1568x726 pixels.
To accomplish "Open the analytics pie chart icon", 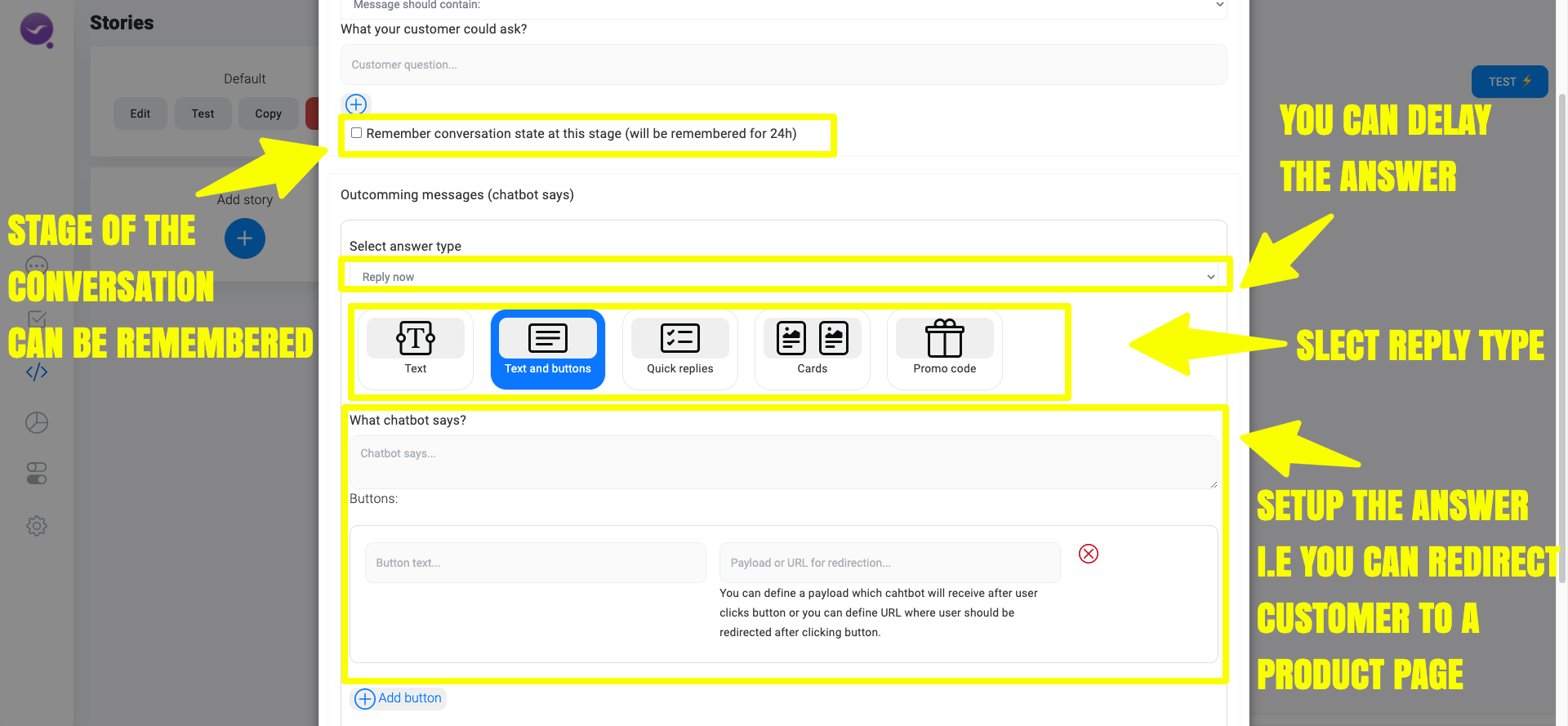I will pyautogui.click(x=37, y=422).
